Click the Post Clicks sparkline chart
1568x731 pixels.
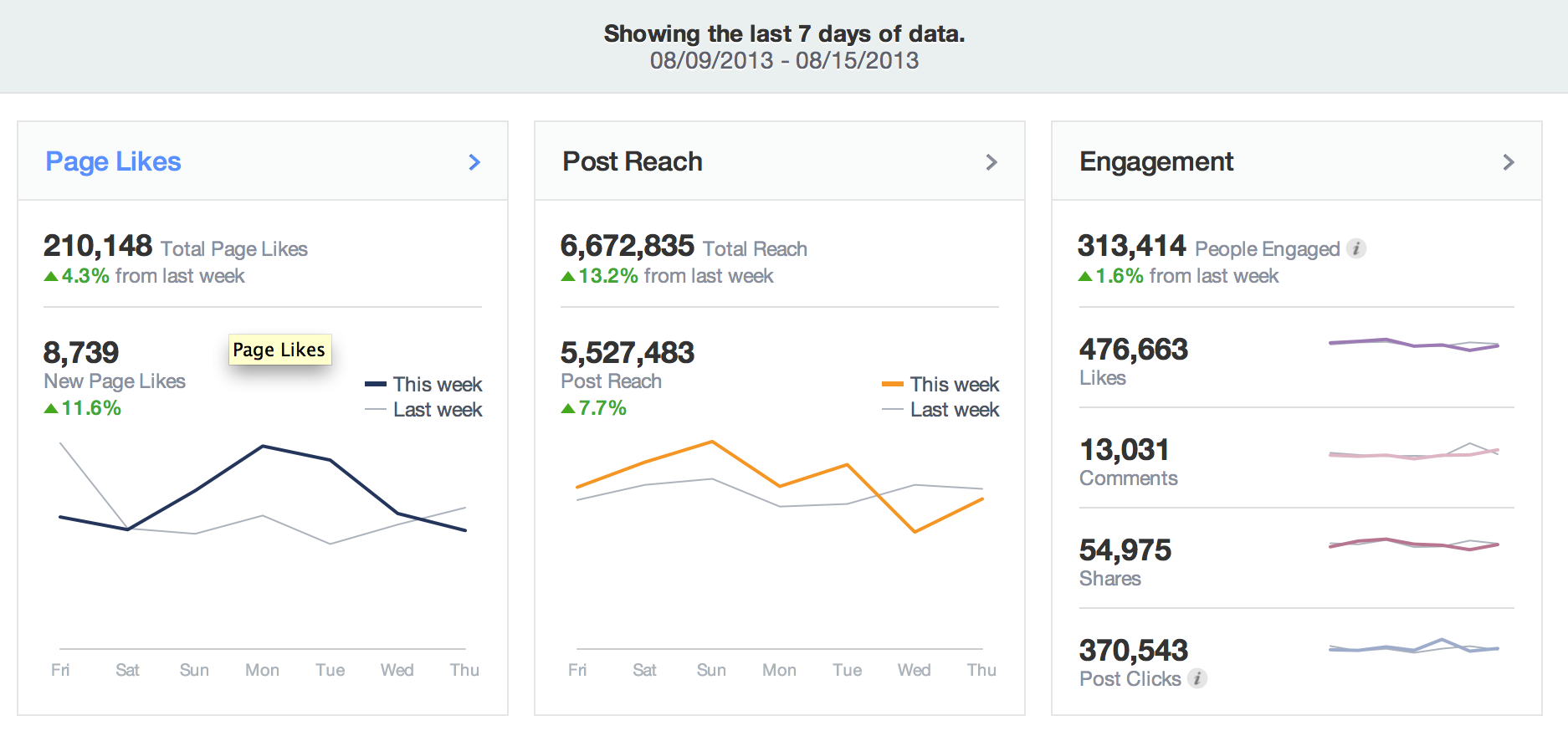(x=1413, y=647)
